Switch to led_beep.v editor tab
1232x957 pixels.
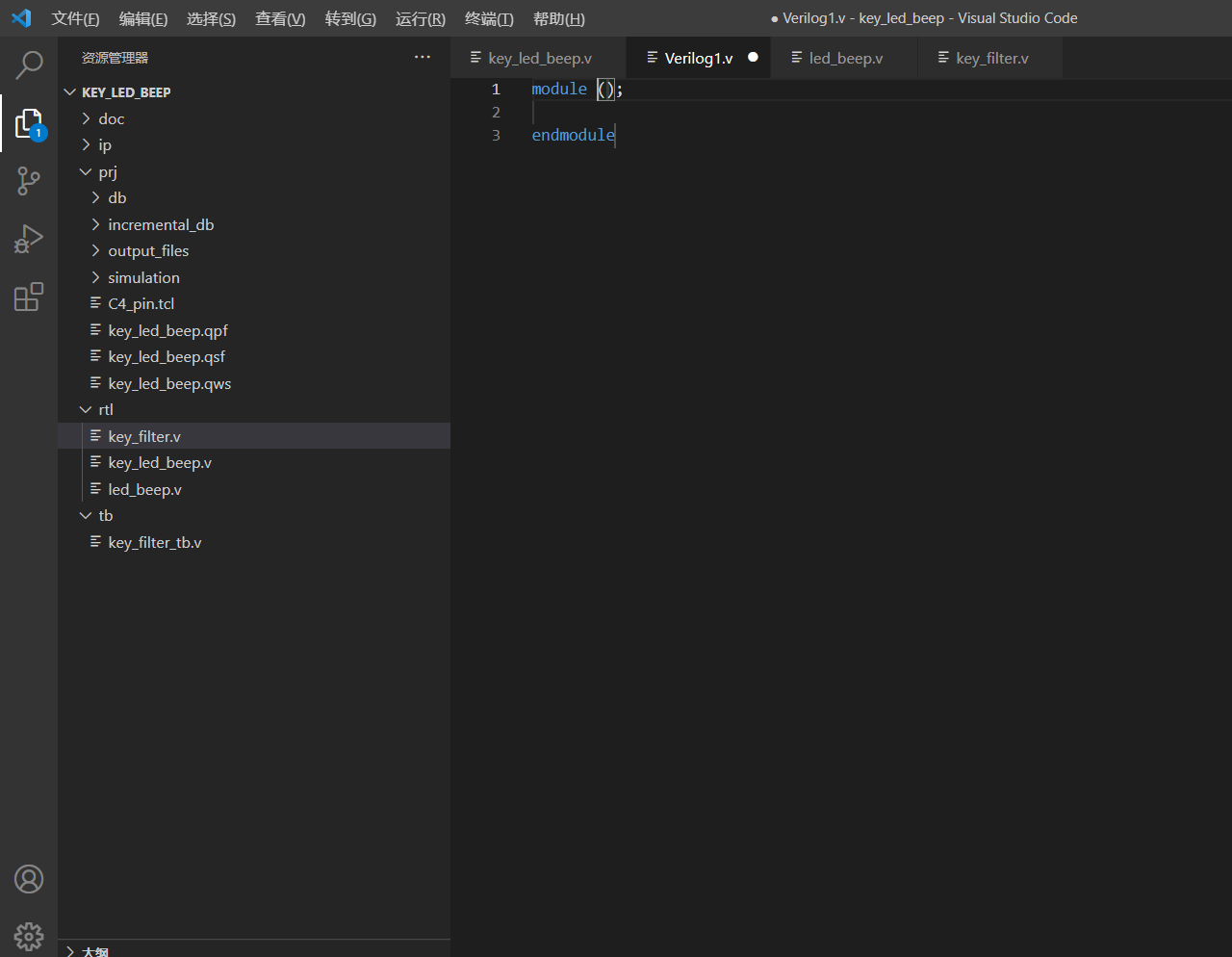coord(846,58)
